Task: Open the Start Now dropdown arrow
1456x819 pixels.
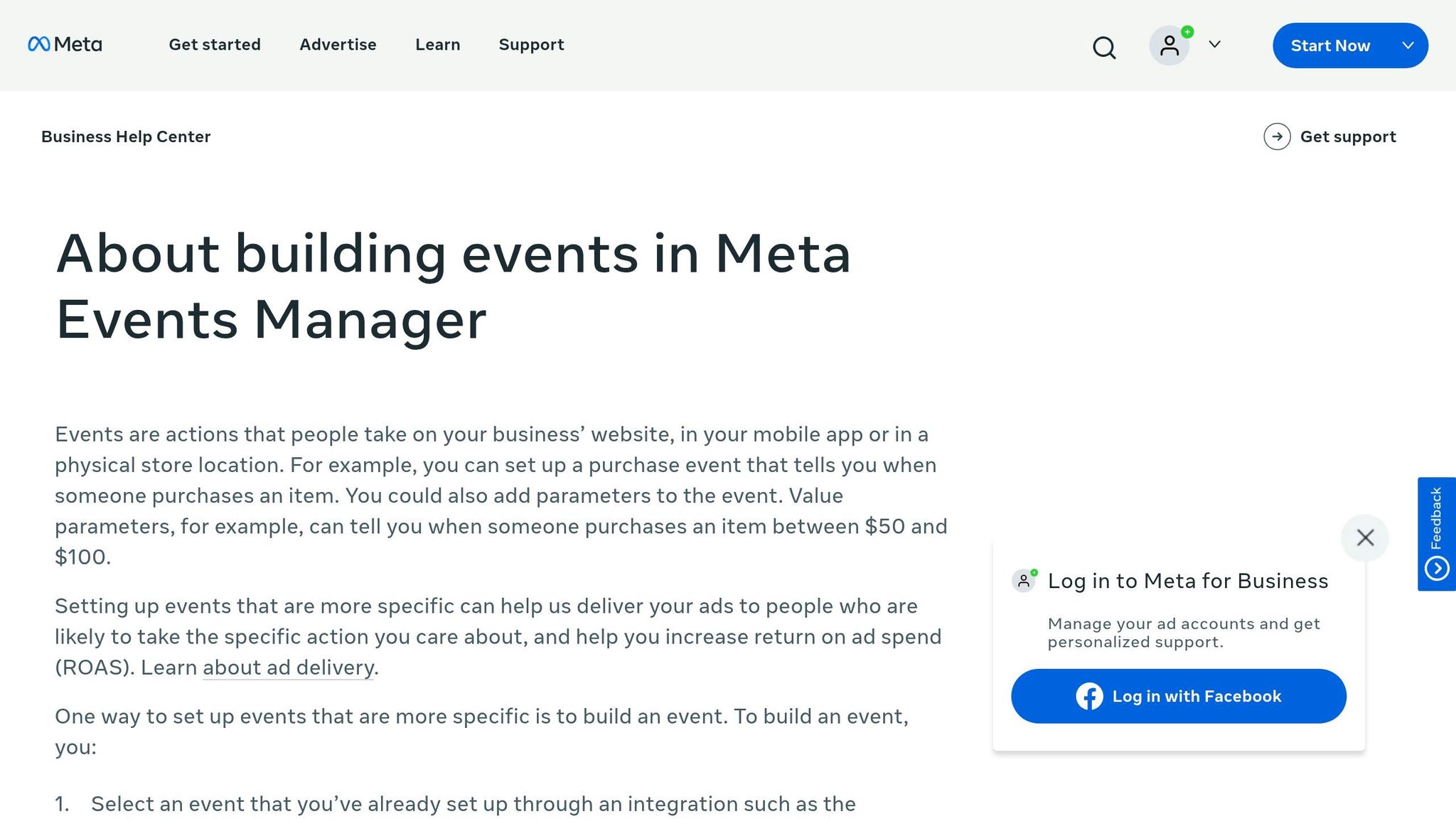Action: click(x=1408, y=45)
